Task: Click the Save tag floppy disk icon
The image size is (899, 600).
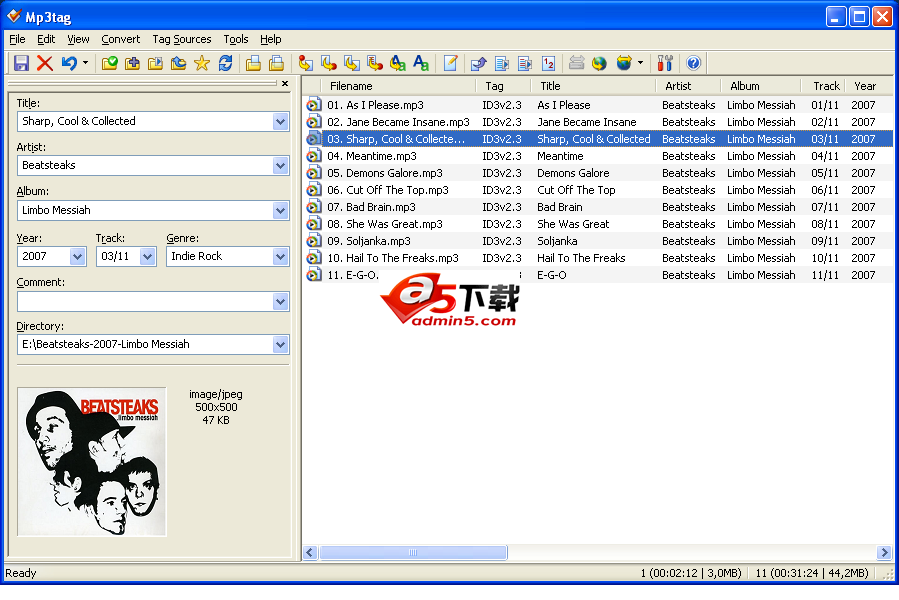Action: [x=21, y=63]
